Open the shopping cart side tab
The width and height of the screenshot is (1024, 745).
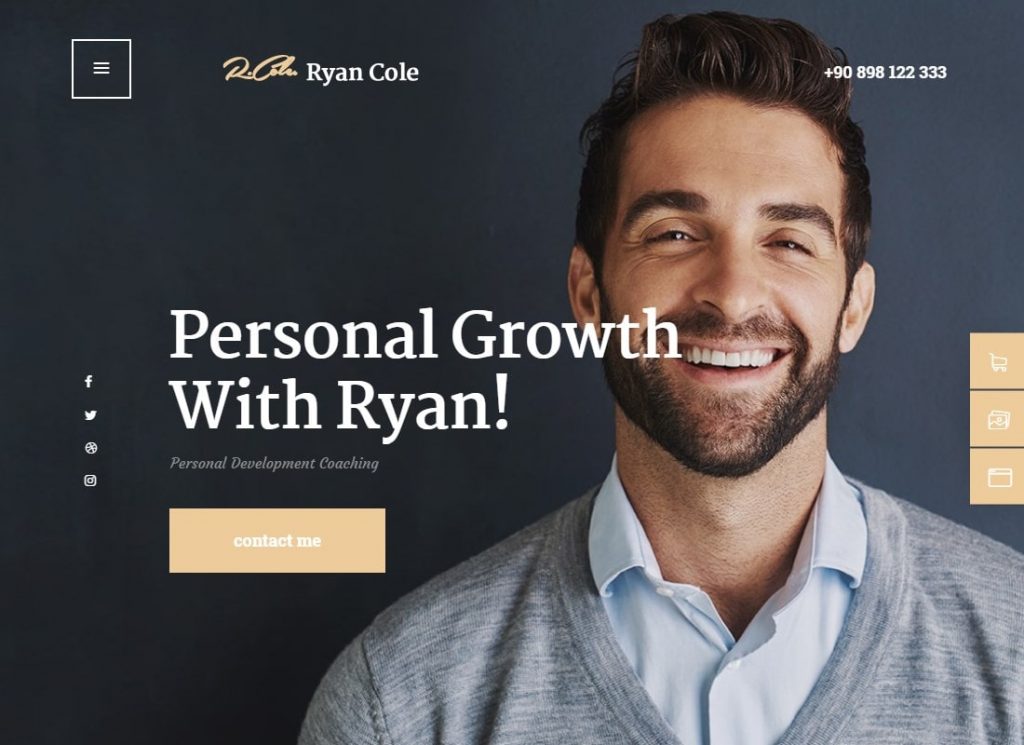tap(997, 361)
